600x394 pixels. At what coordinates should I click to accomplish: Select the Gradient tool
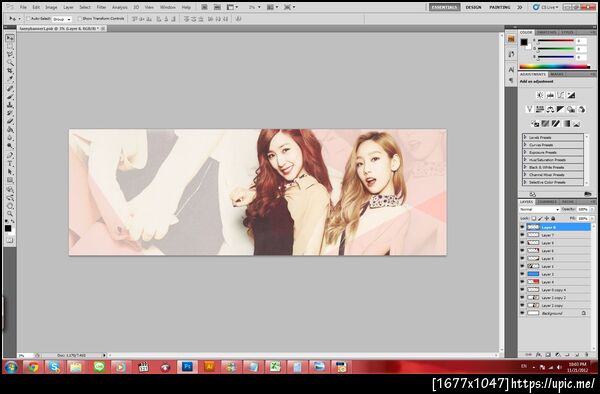[x=10, y=130]
